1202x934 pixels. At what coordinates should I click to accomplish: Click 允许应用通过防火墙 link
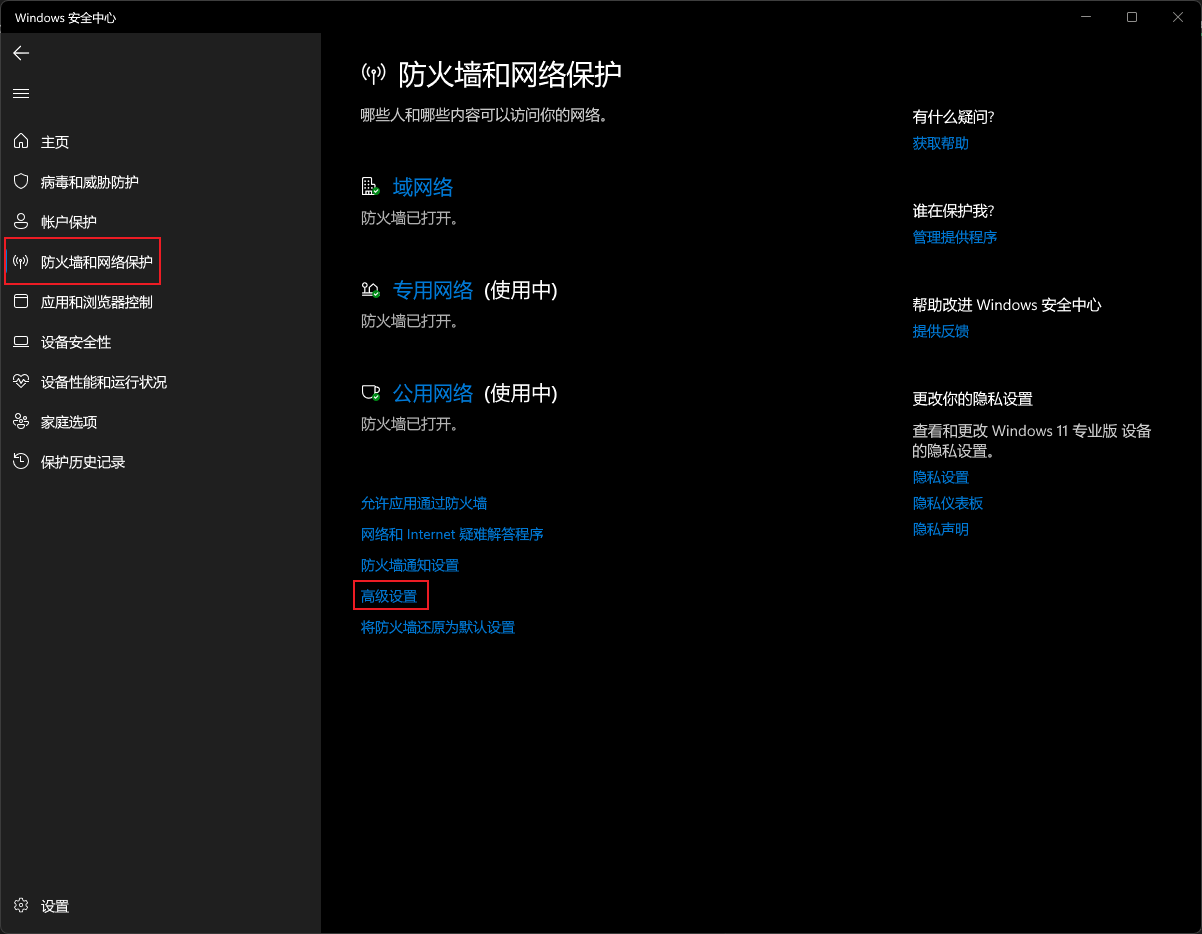point(424,503)
